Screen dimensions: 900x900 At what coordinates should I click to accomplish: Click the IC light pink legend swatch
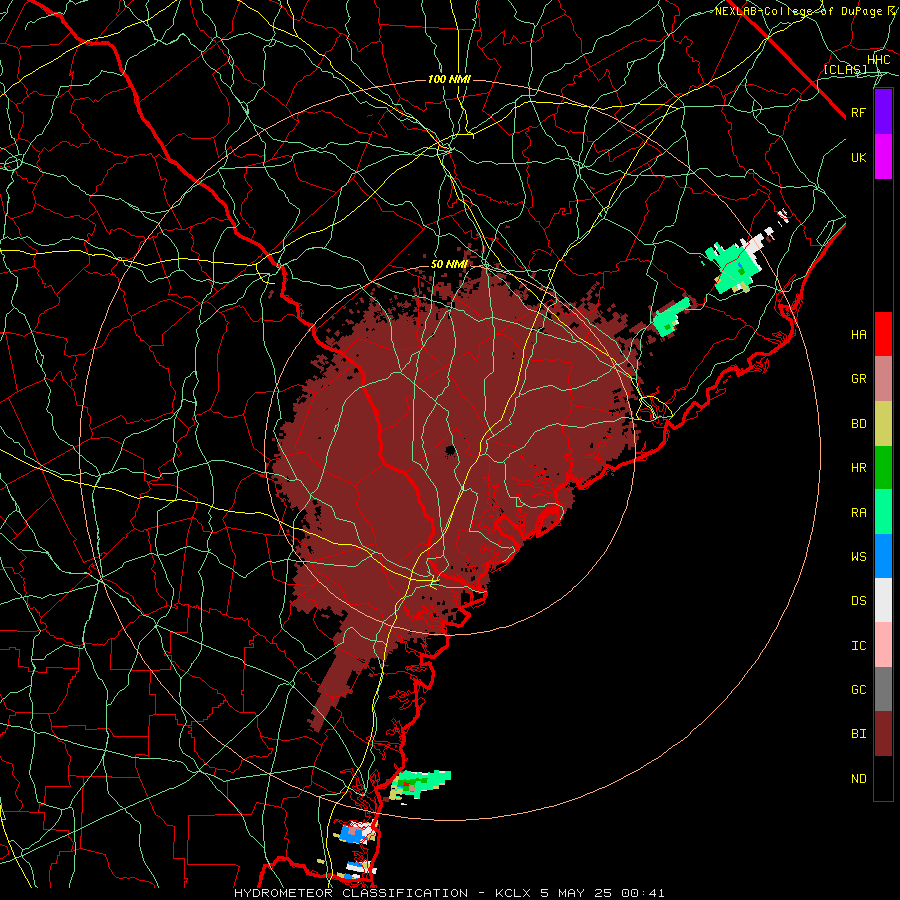click(x=883, y=645)
